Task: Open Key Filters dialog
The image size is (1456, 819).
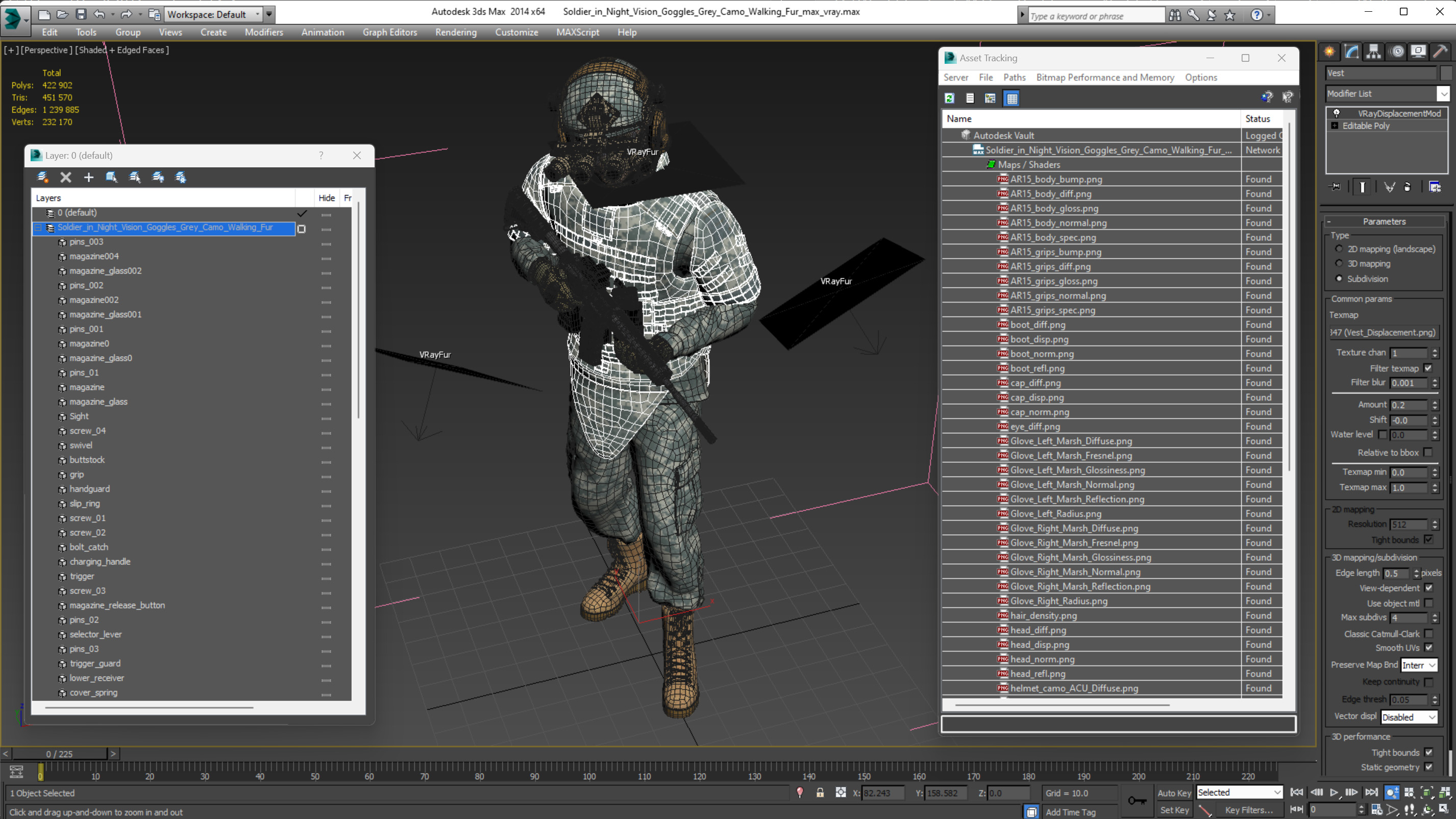Action: coord(1249,810)
